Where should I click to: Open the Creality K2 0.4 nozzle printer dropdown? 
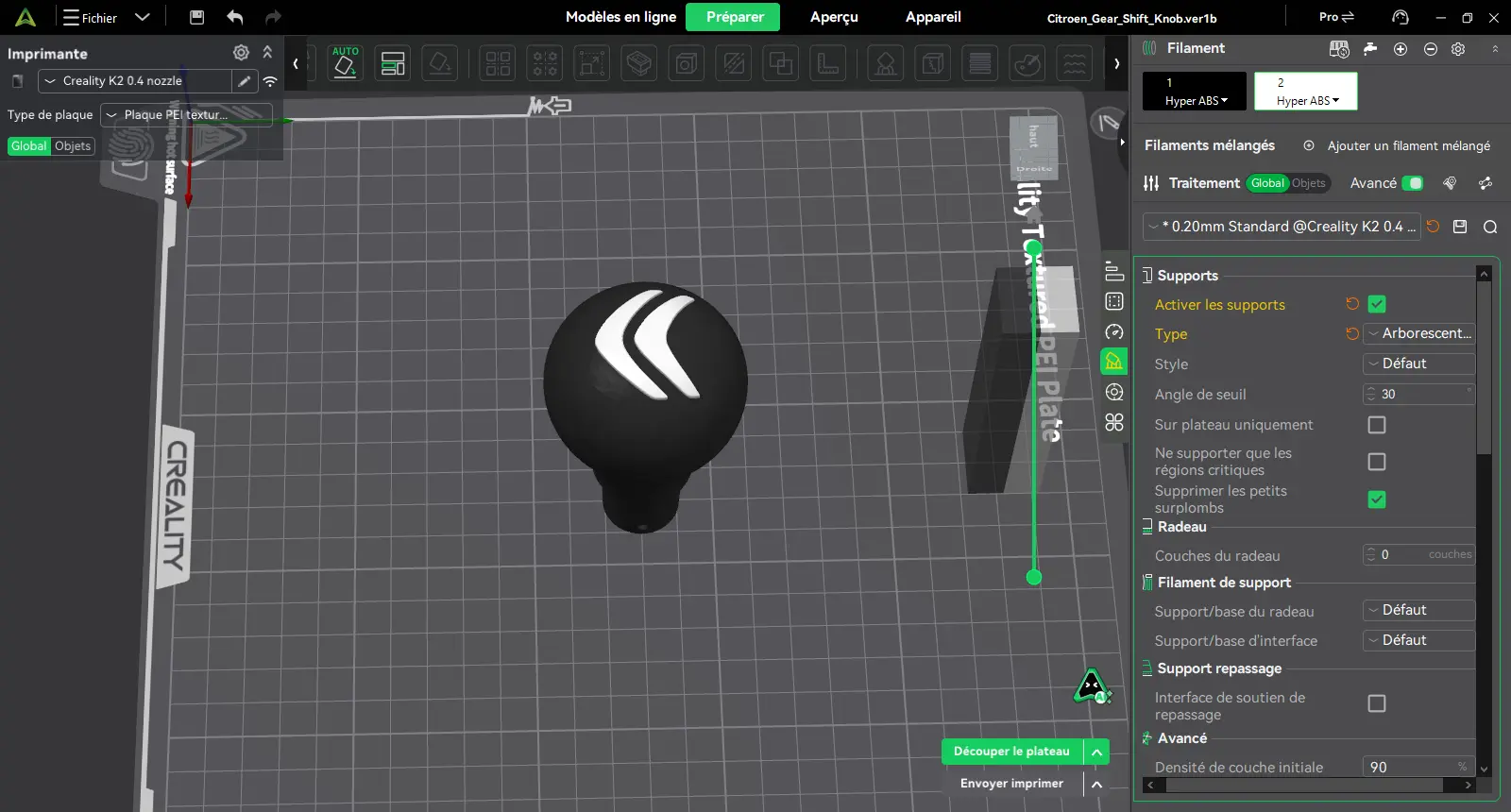pyautogui.click(x=135, y=81)
